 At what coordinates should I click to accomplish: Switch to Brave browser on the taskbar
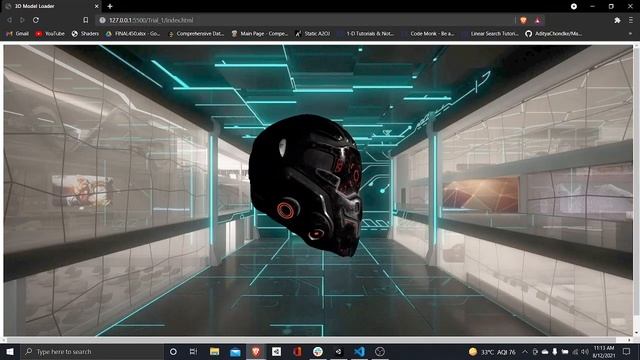point(256,351)
